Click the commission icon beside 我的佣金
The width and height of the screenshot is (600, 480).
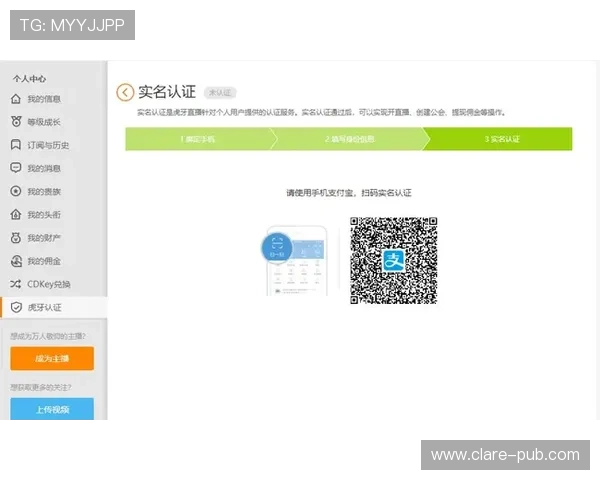click(x=16, y=261)
